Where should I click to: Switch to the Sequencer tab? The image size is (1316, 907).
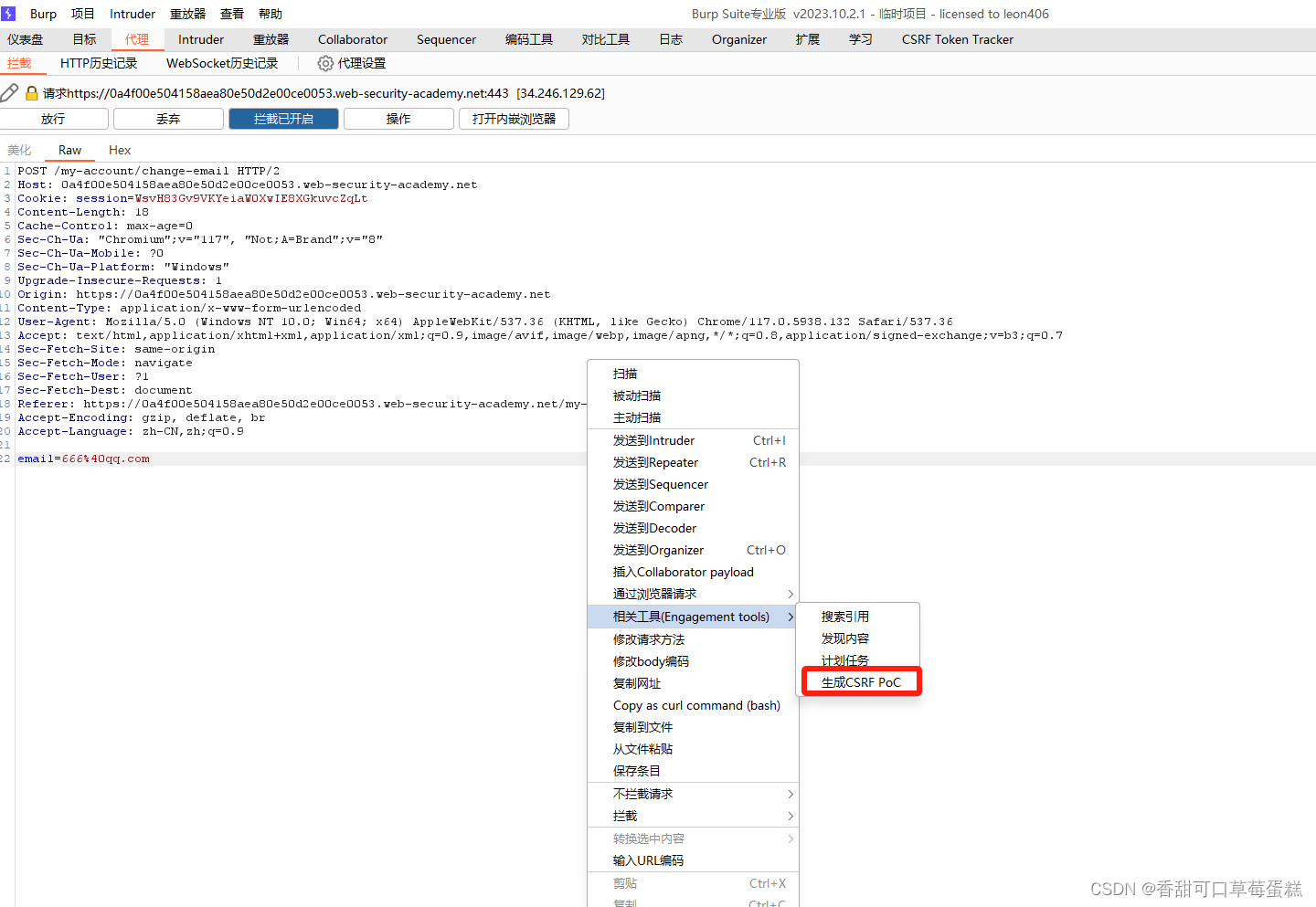[x=446, y=39]
